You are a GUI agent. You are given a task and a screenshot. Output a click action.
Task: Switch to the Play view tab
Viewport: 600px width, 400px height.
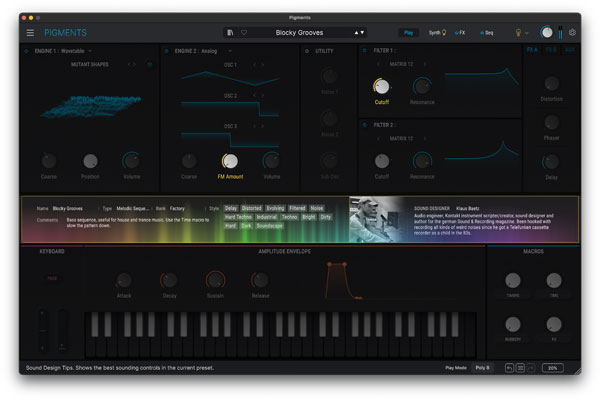pyautogui.click(x=409, y=33)
